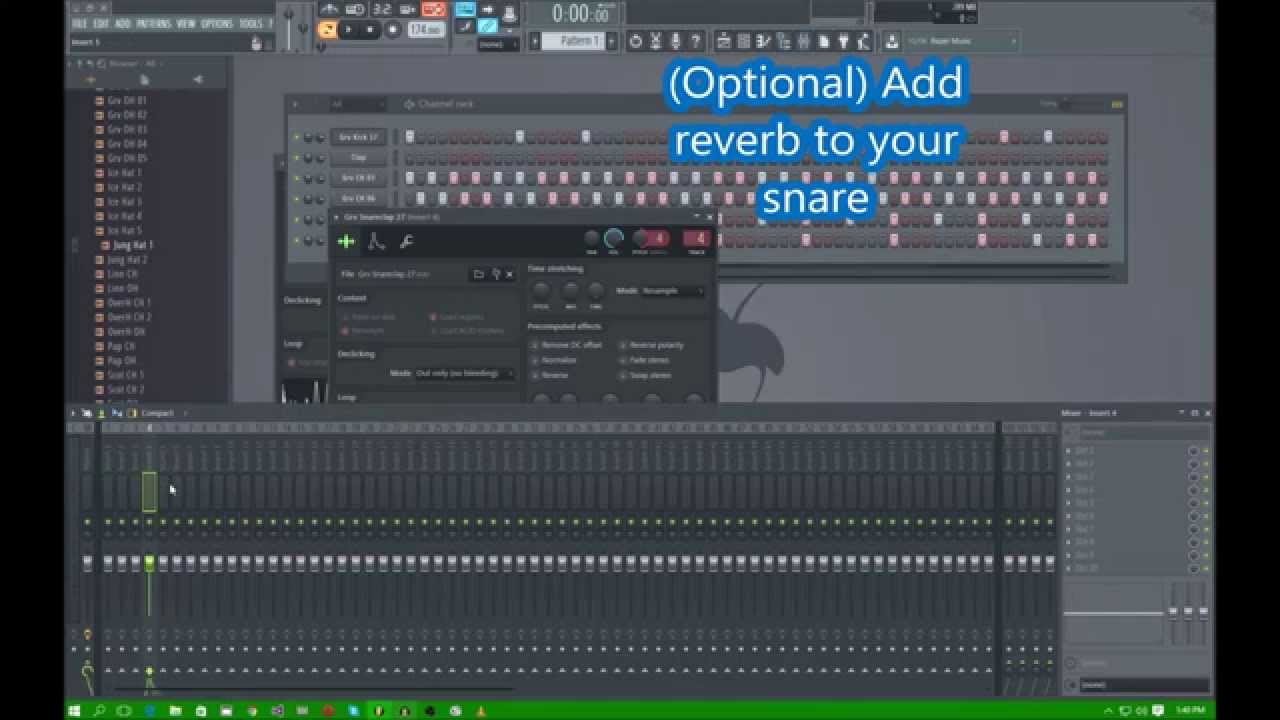Screen dimensions: 1280x720
Task: Click the Grv CH 06 channel button
Action: 358,199
